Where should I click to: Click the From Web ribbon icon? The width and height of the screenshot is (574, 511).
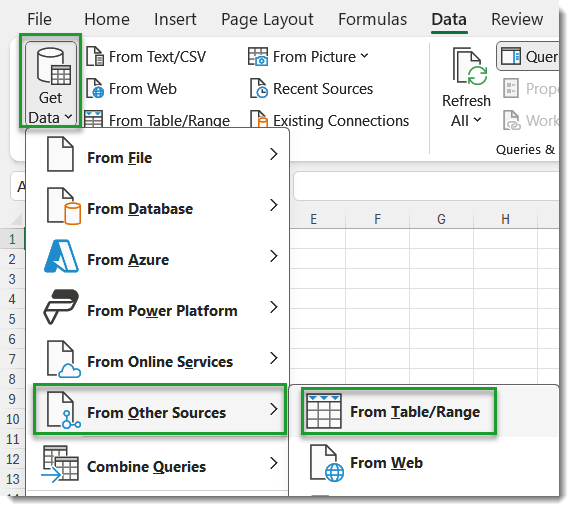[x=95, y=89]
